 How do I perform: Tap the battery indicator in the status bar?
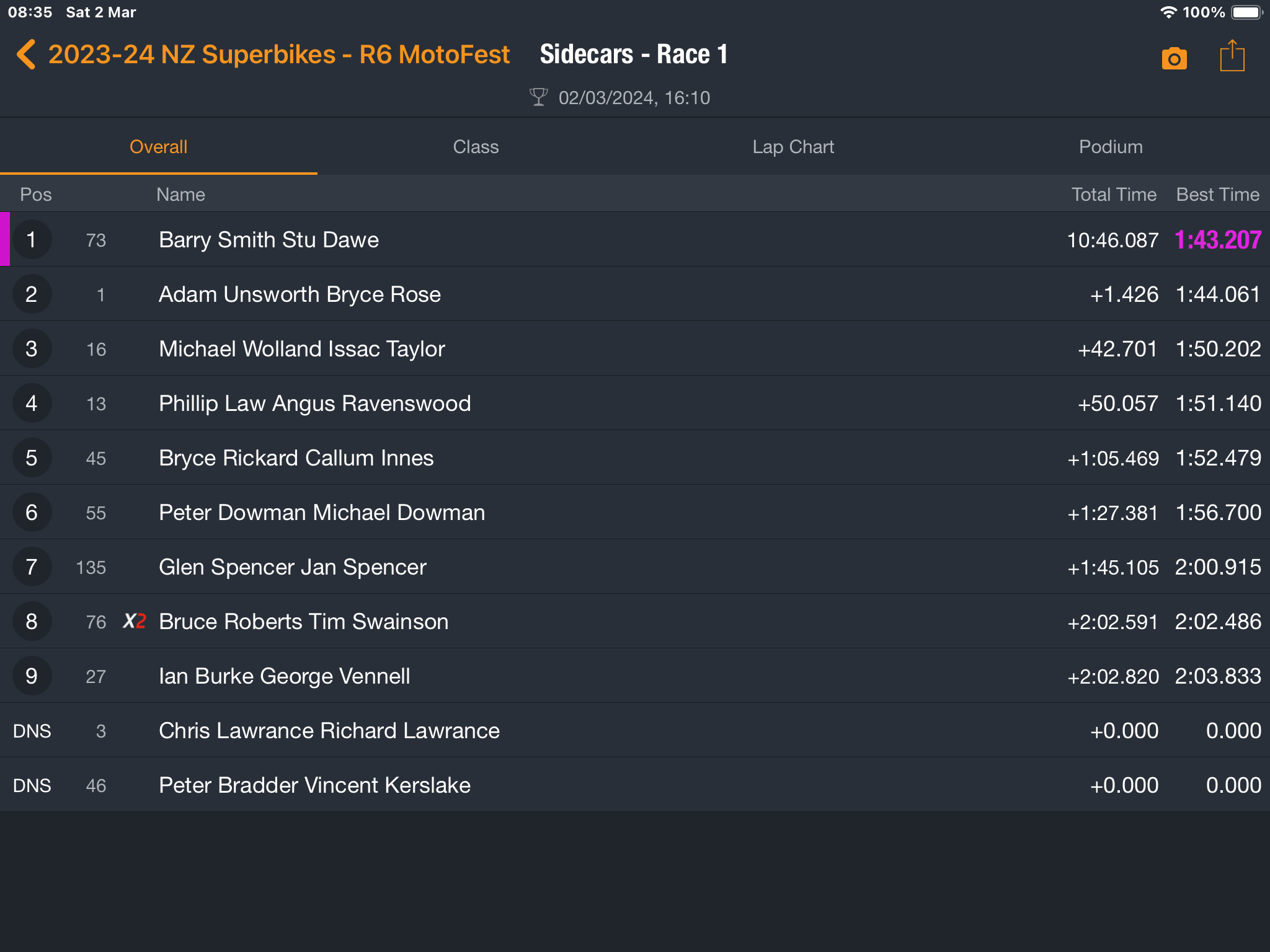[1246, 12]
